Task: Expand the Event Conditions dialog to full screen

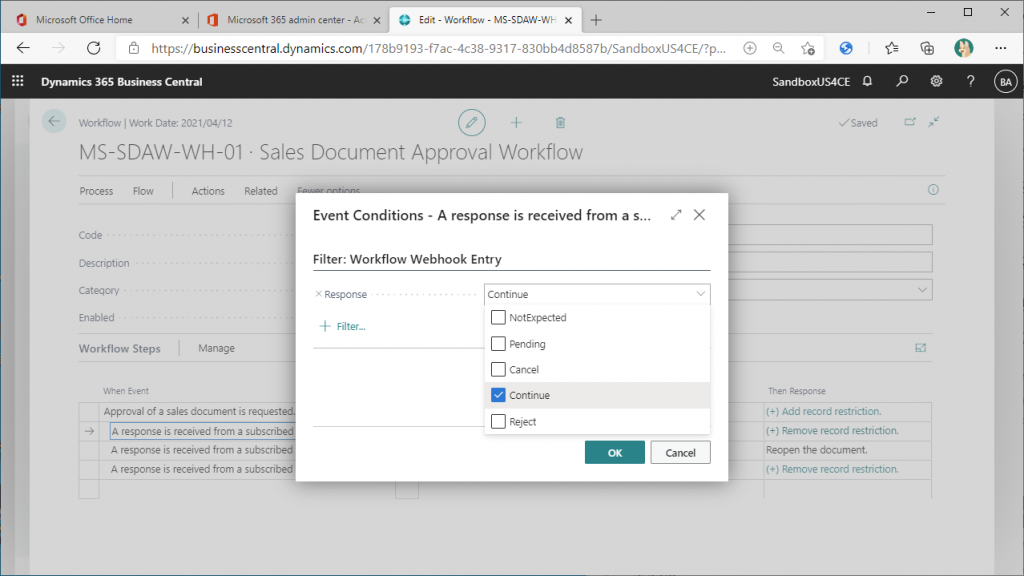Action: tap(676, 215)
